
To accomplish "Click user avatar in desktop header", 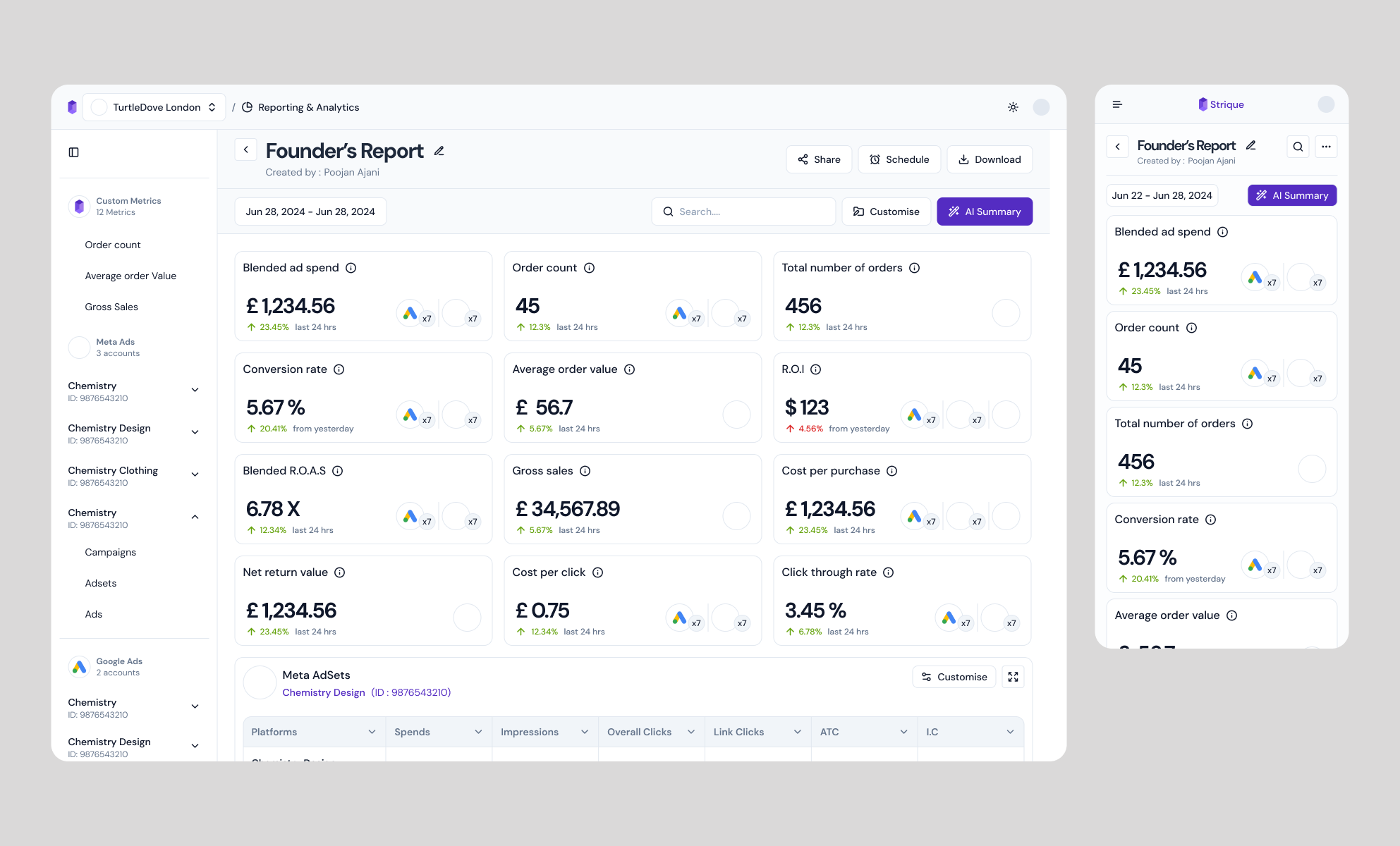I will [1041, 107].
